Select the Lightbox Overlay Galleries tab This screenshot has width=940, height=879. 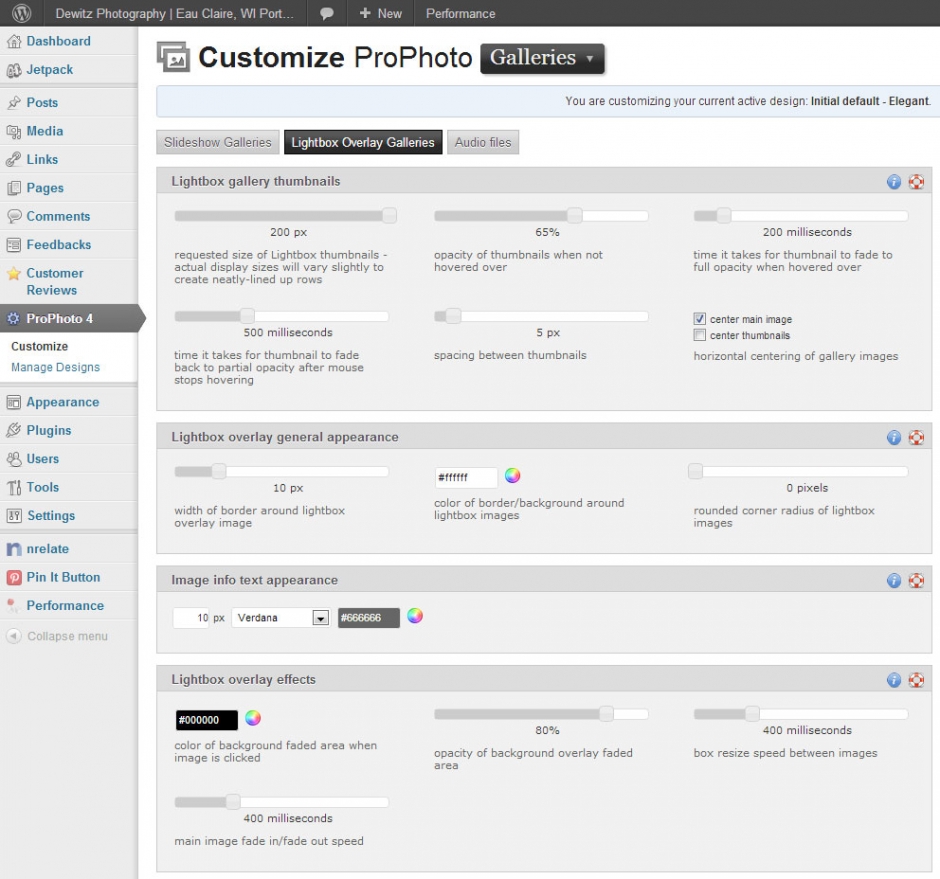click(x=363, y=142)
